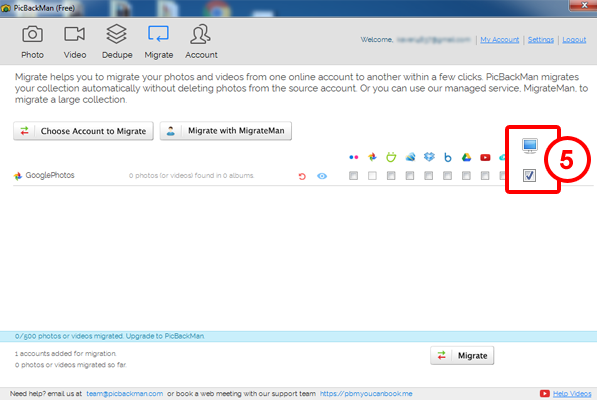597x400 pixels.
Task: Select the Migrate section
Action: click(x=159, y=42)
